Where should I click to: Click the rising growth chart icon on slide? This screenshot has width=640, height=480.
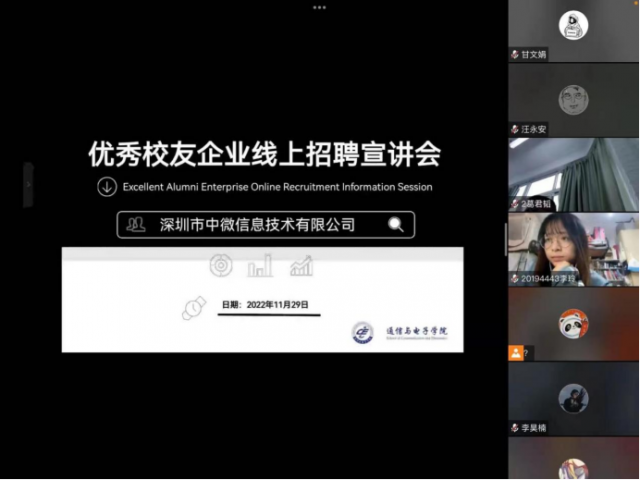pos(301,266)
